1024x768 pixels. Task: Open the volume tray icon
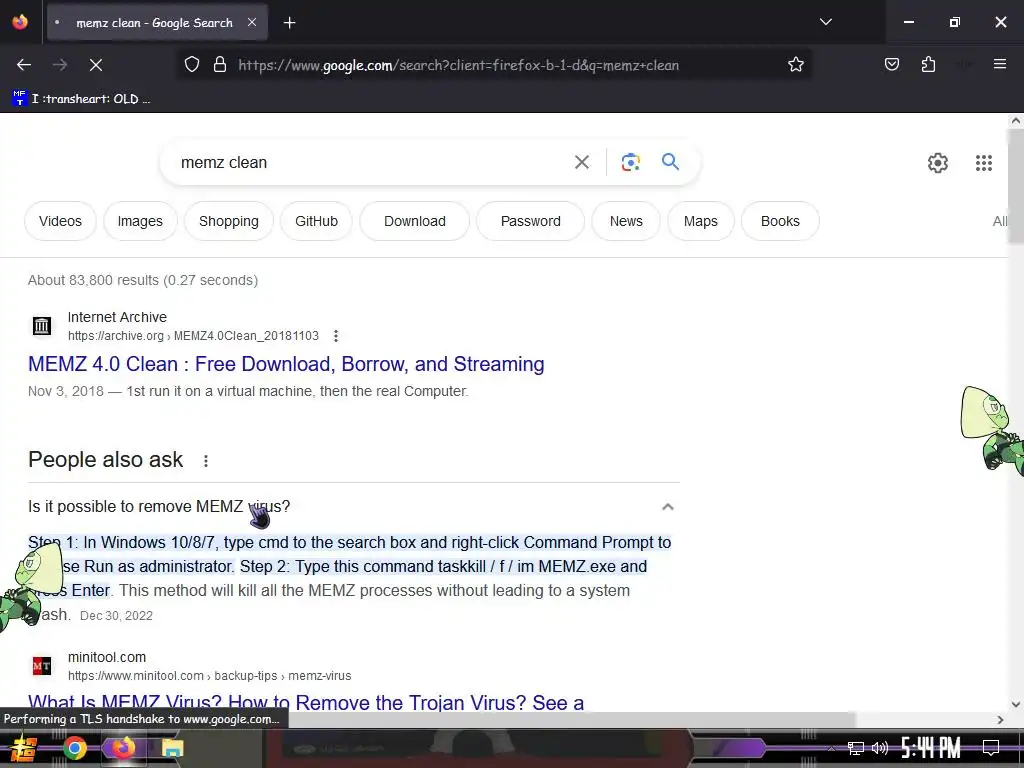(x=880, y=748)
